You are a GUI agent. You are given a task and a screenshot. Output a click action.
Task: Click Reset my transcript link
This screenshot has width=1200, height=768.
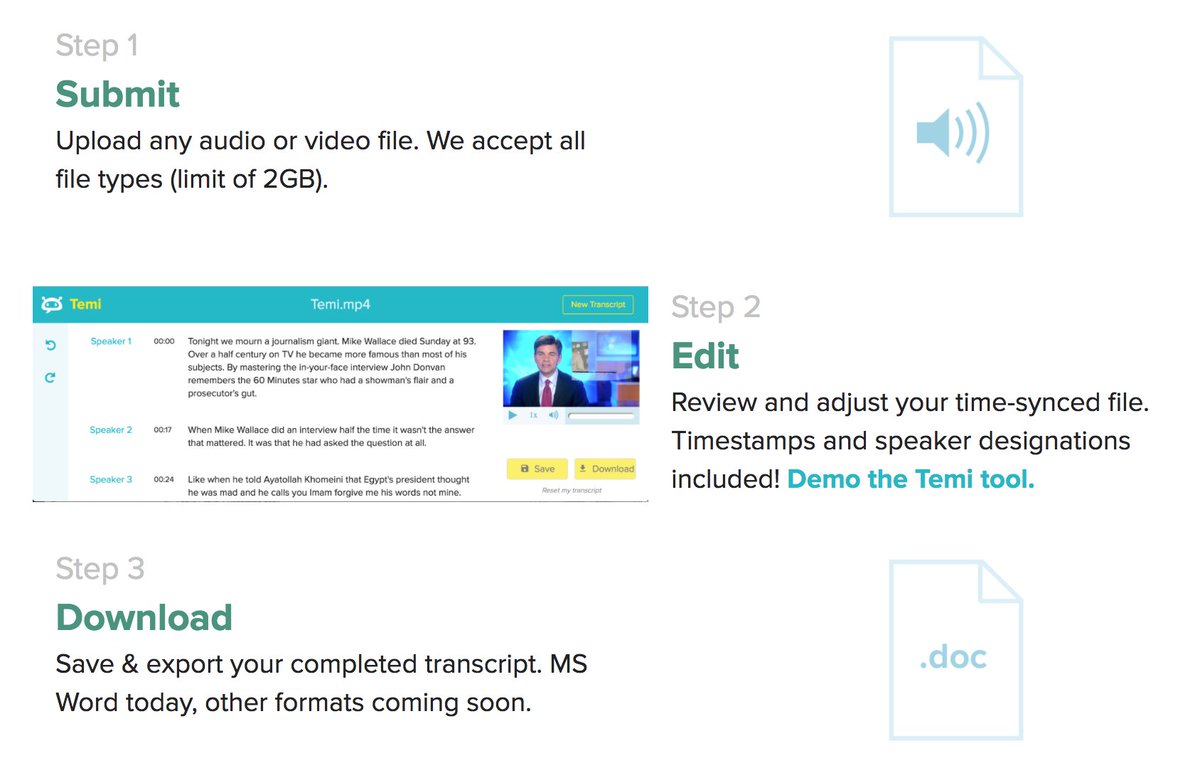tap(571, 490)
